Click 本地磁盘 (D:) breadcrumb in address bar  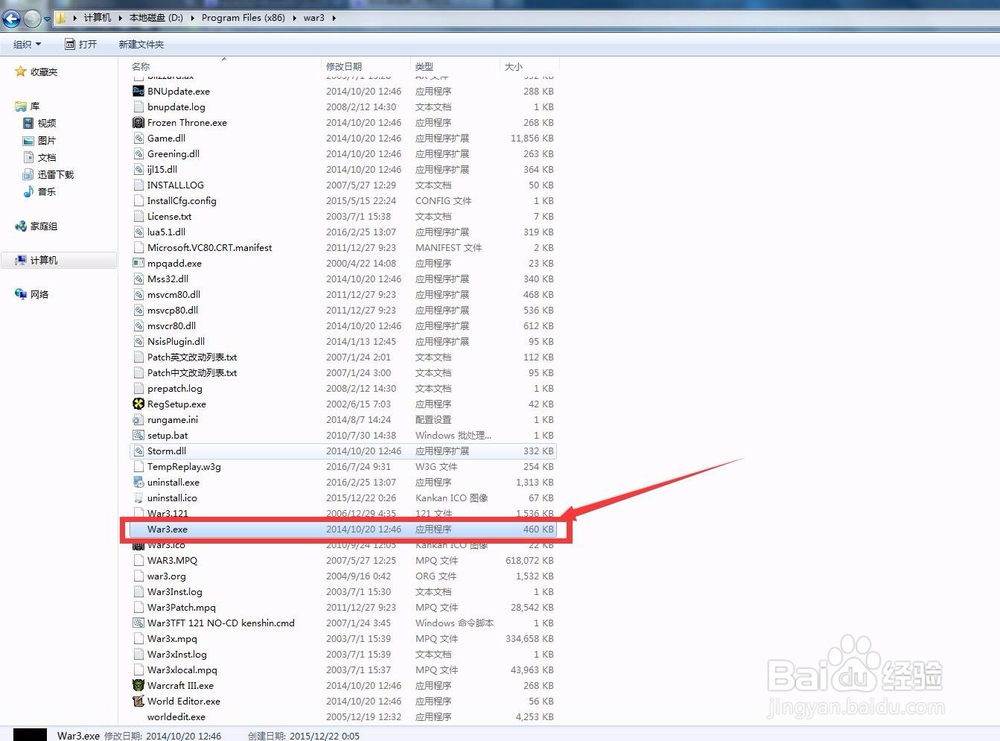(x=156, y=18)
